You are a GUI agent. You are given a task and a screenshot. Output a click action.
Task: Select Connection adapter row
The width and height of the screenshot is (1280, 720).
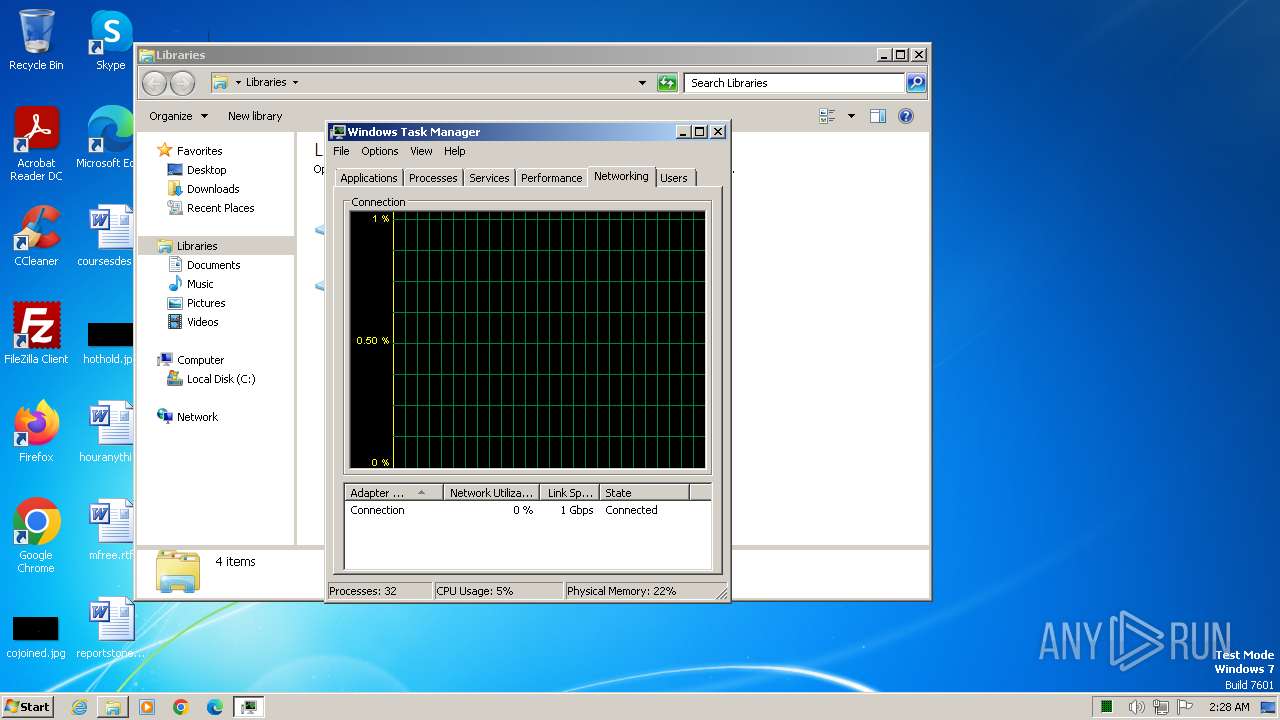(x=527, y=510)
